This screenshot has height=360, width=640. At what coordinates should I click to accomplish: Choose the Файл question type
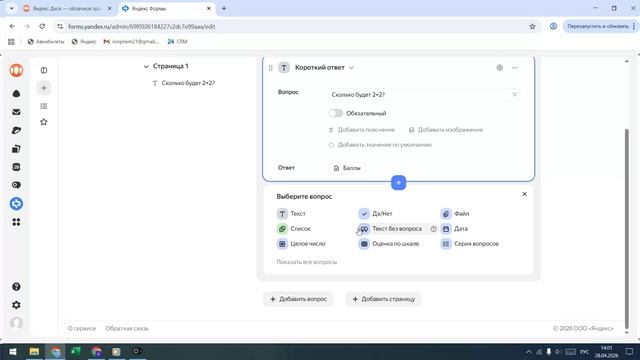[456, 213]
